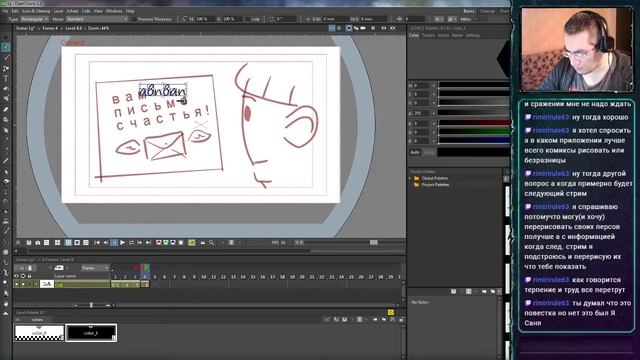Click the yellow sub-camera icon in viewer bar

click(191, 242)
